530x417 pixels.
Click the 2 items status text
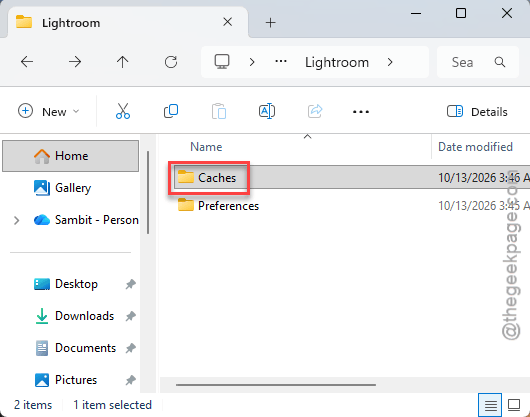click(33, 405)
